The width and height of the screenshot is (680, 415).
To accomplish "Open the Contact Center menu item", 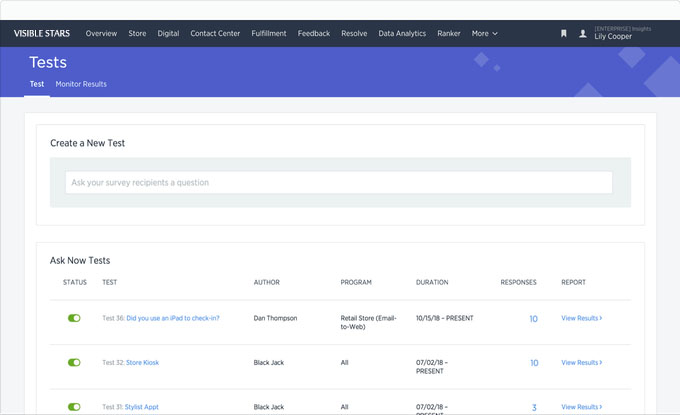I will pos(215,33).
